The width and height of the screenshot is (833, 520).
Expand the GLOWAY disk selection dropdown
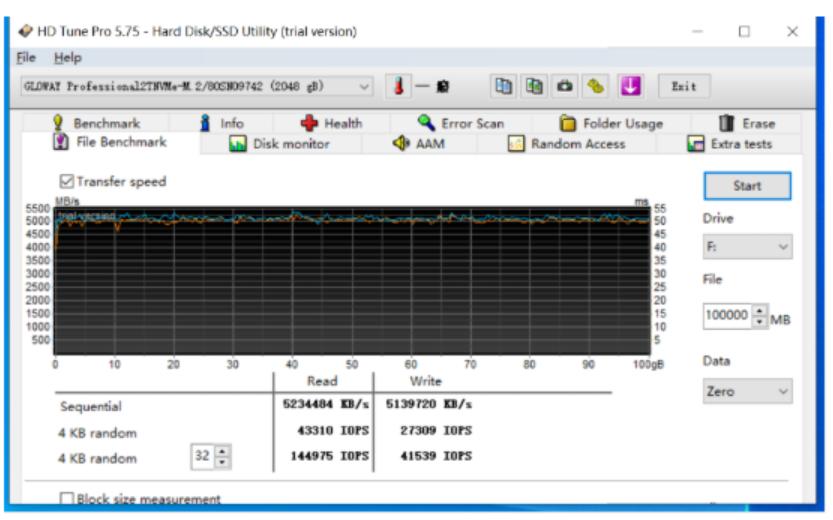(x=364, y=87)
